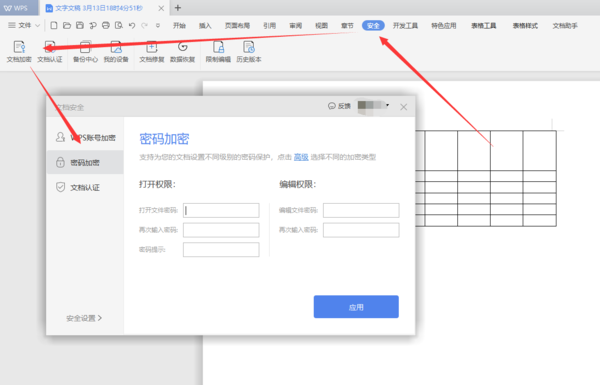Focus the 编辑文件密码 input field
The width and height of the screenshot is (600, 385).
click(361, 210)
